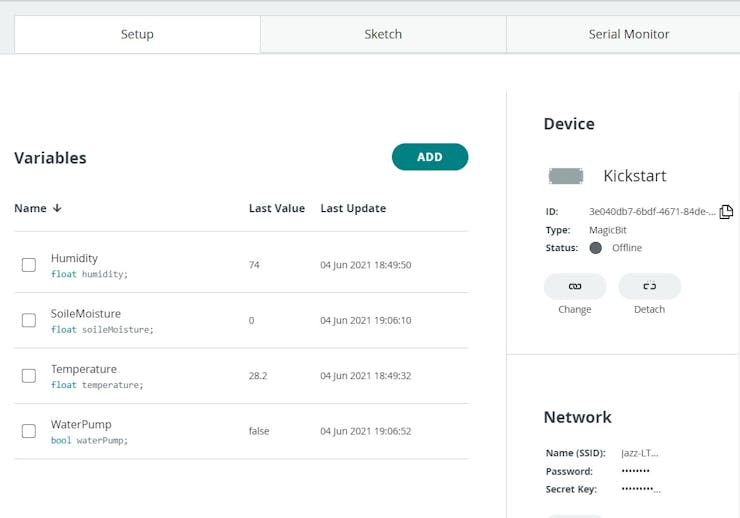Click the Detach device icon

pyautogui.click(x=649, y=286)
